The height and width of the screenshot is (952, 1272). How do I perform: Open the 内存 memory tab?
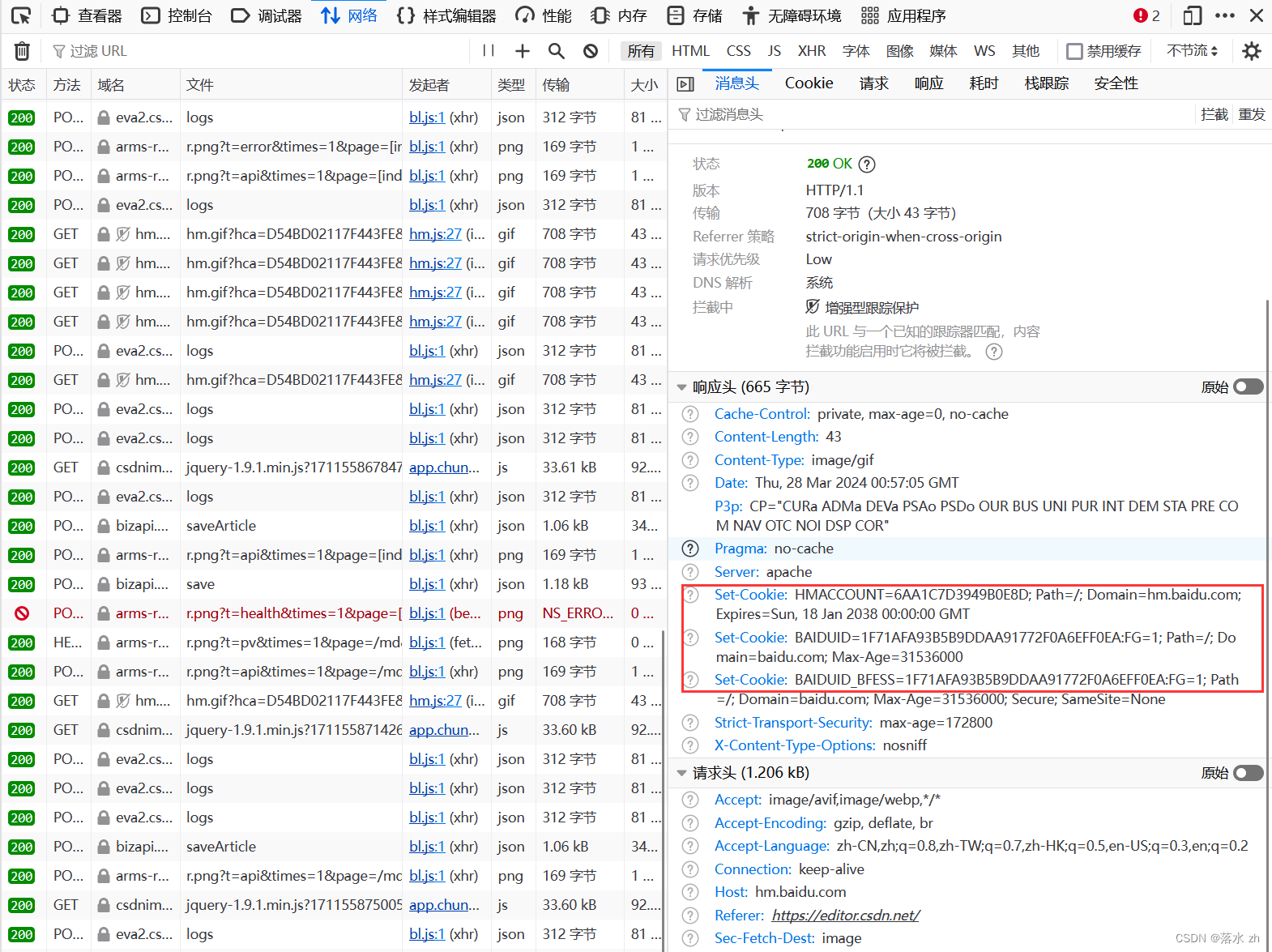pos(619,15)
